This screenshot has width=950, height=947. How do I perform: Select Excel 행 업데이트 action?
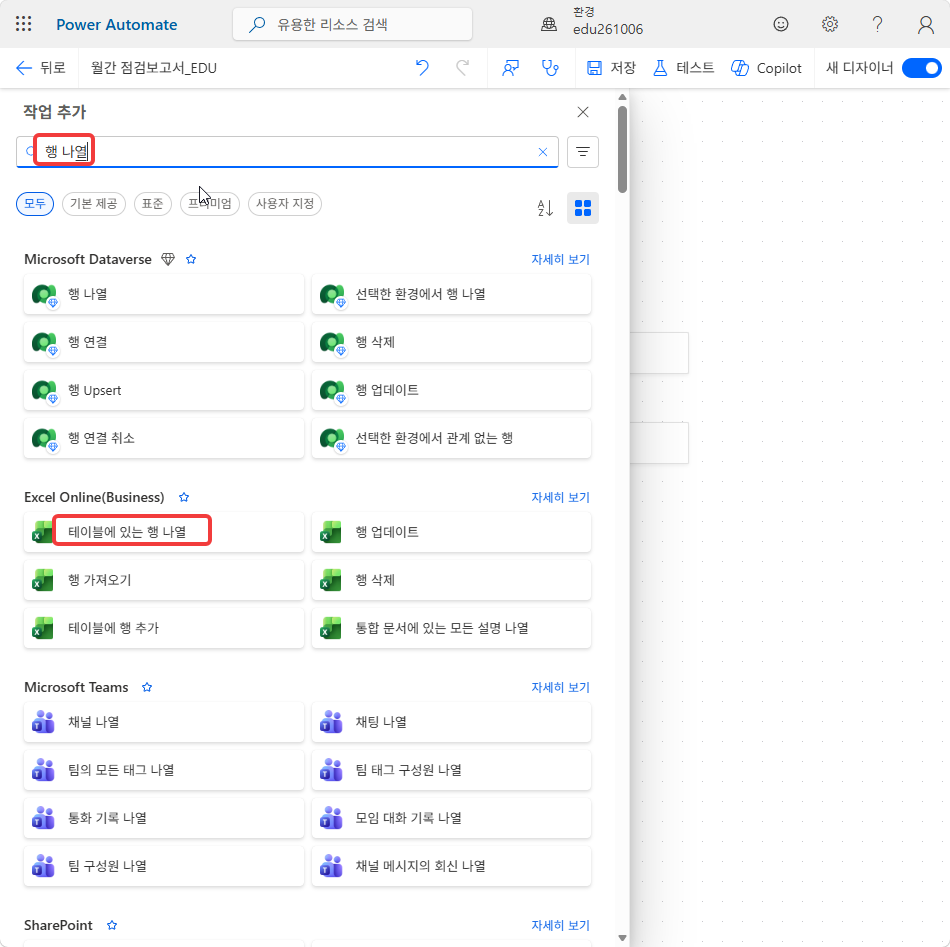click(451, 532)
